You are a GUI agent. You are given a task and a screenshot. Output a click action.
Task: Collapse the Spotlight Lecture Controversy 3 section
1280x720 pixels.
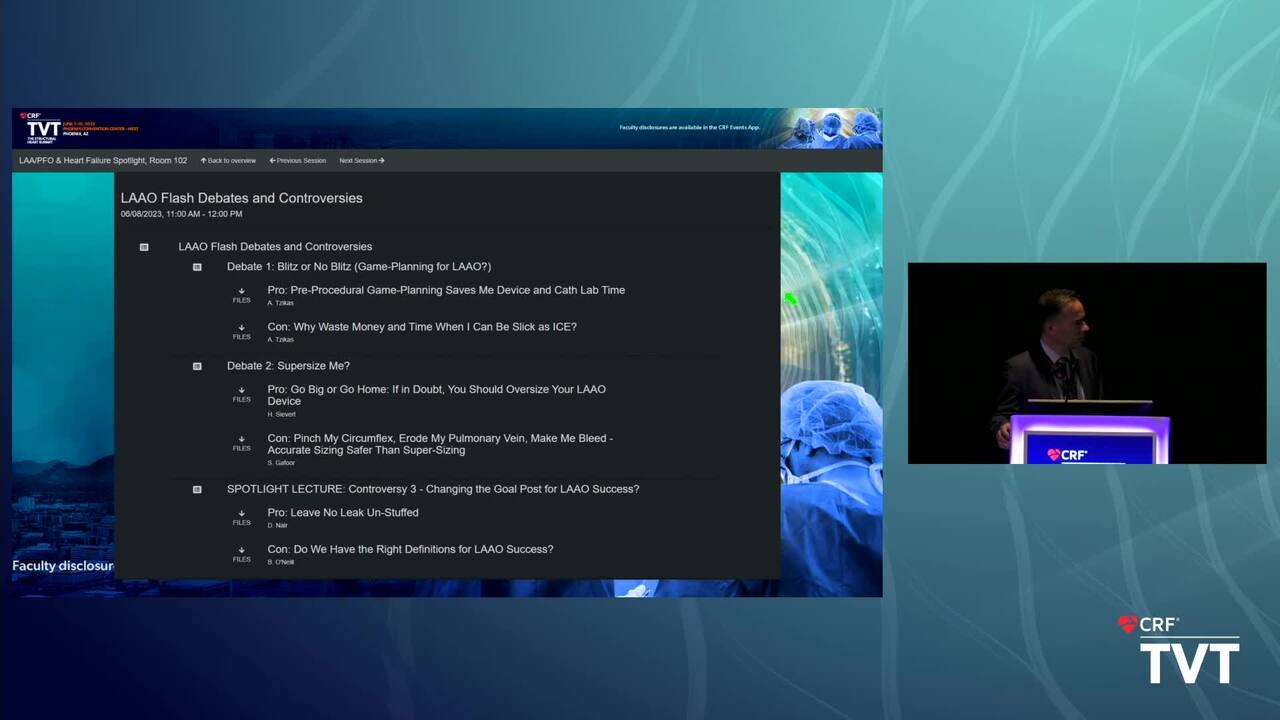pyautogui.click(x=197, y=489)
